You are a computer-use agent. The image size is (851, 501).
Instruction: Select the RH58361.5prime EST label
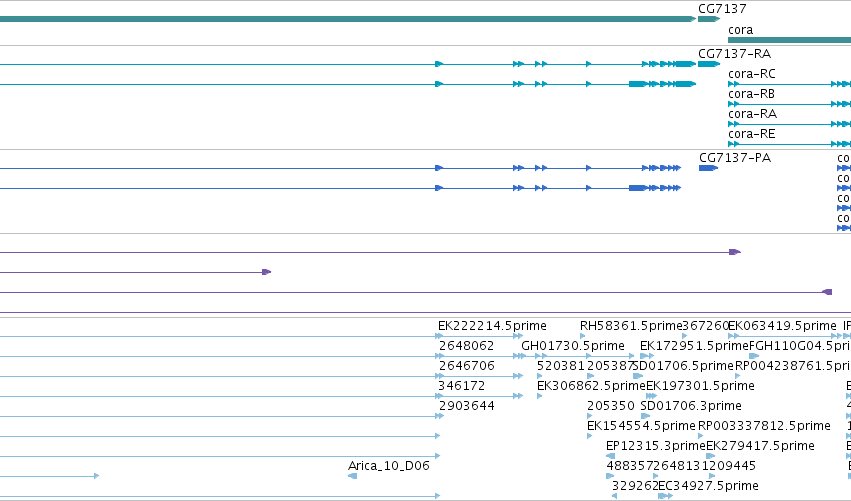coord(631,326)
